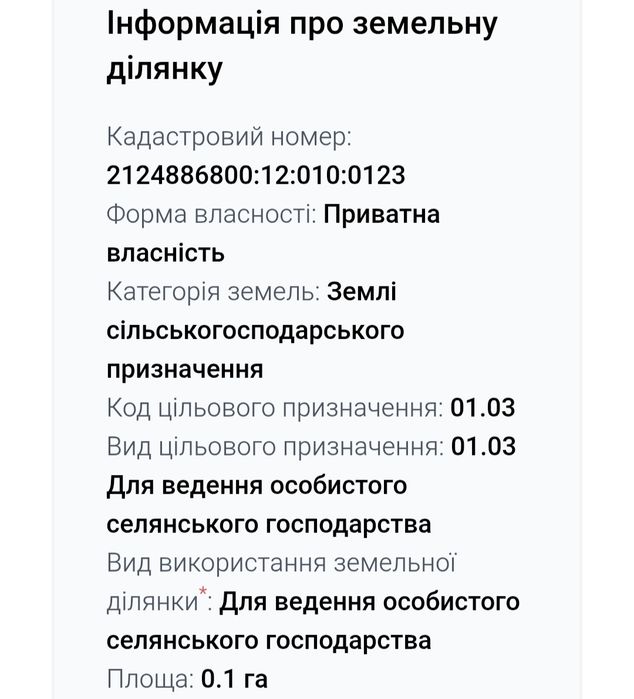Screen dimensions: 634x699
Task: Click the 'Категорія земель:' label
Action: click(213, 291)
